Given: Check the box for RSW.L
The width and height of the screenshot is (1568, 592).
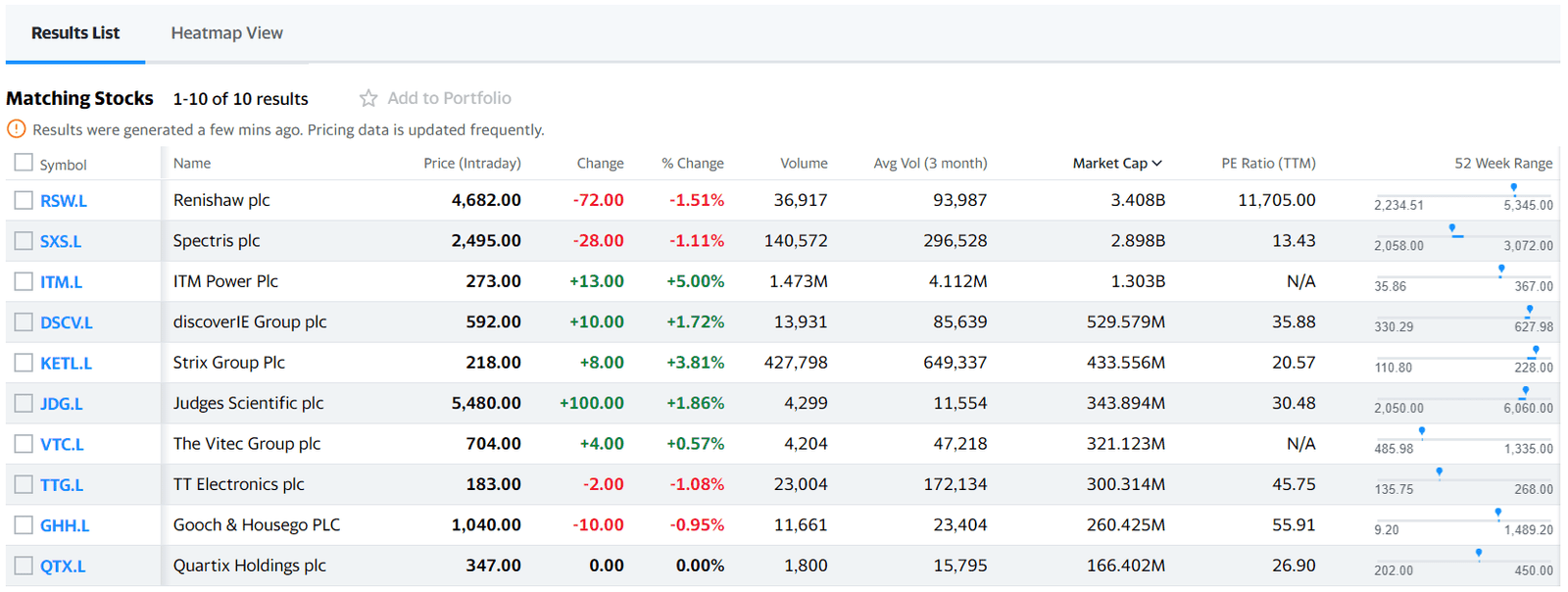Looking at the screenshot, I should coord(24,200).
